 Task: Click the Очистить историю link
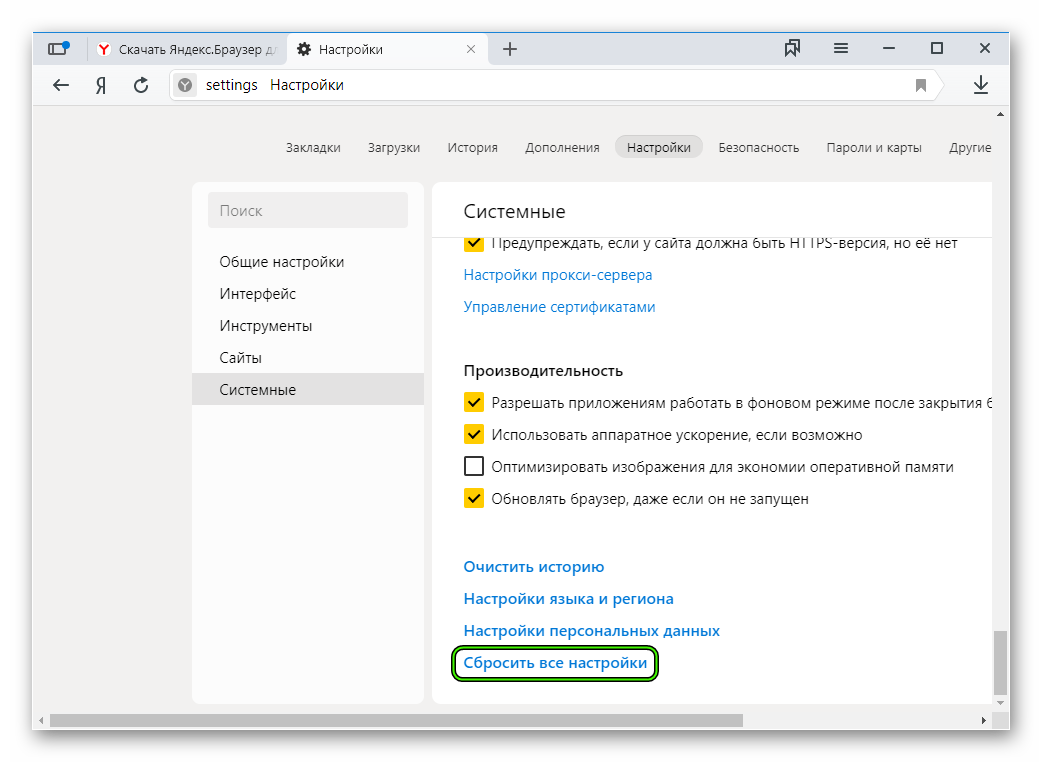(534, 567)
